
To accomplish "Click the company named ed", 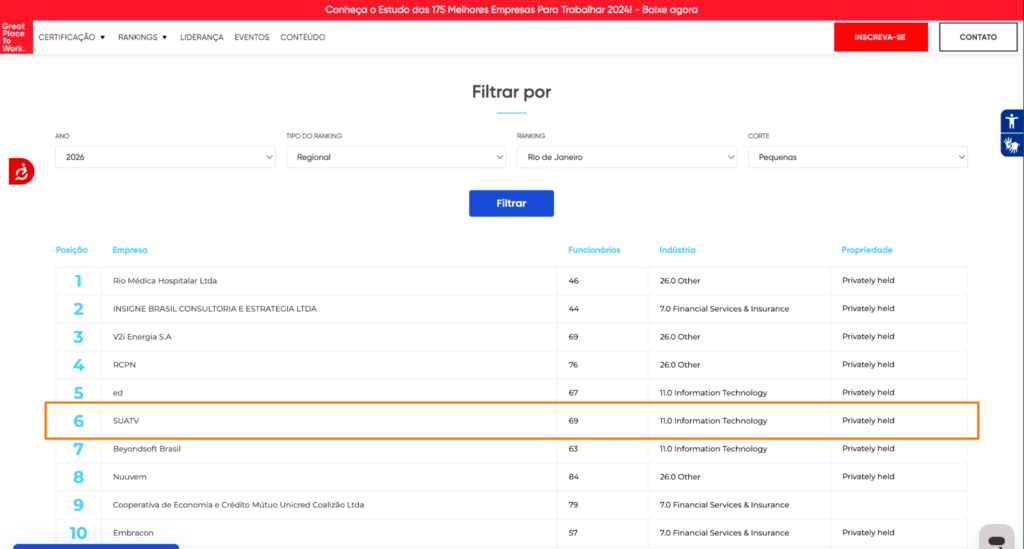I will pos(118,393).
